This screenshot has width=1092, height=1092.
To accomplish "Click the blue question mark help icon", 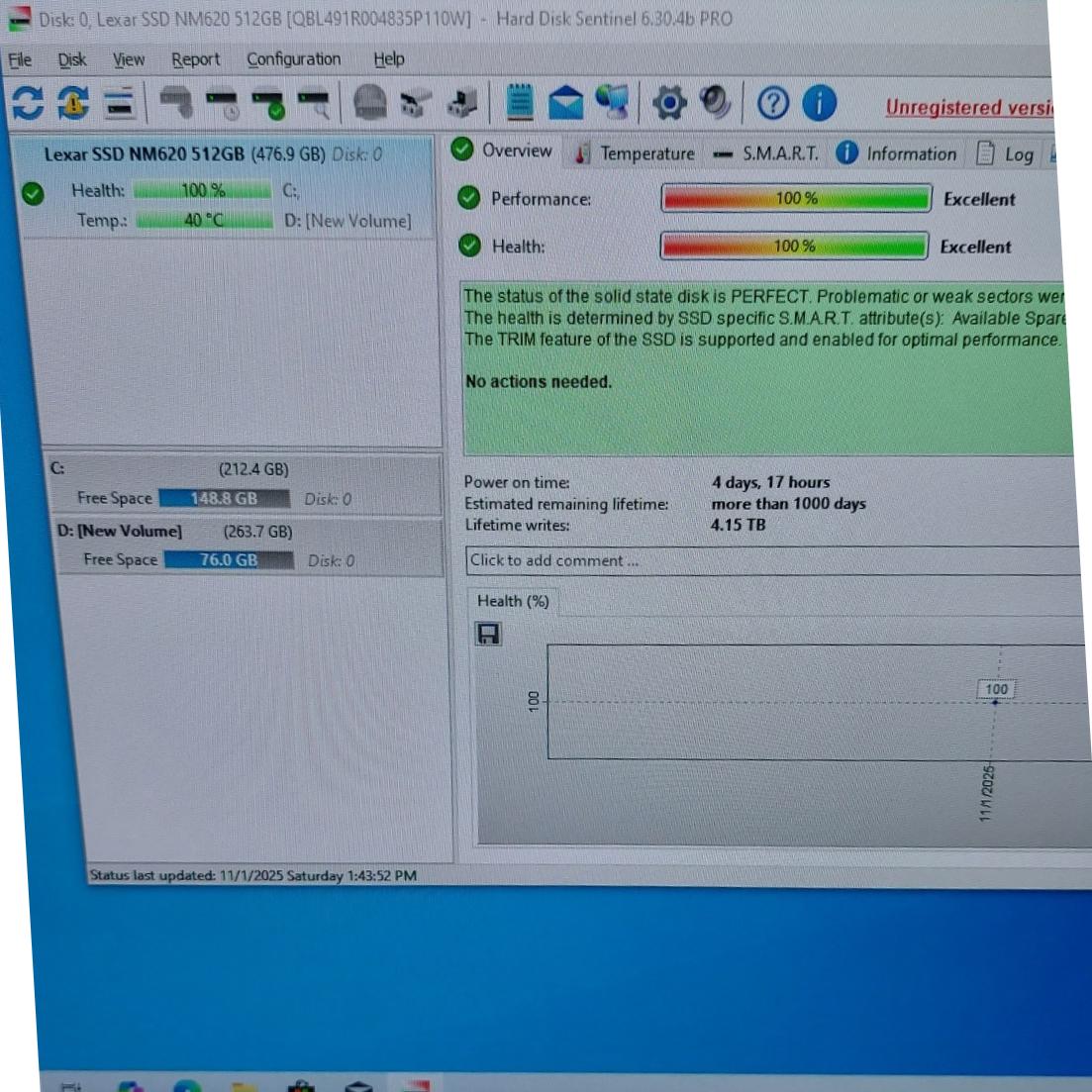I will 773,103.
